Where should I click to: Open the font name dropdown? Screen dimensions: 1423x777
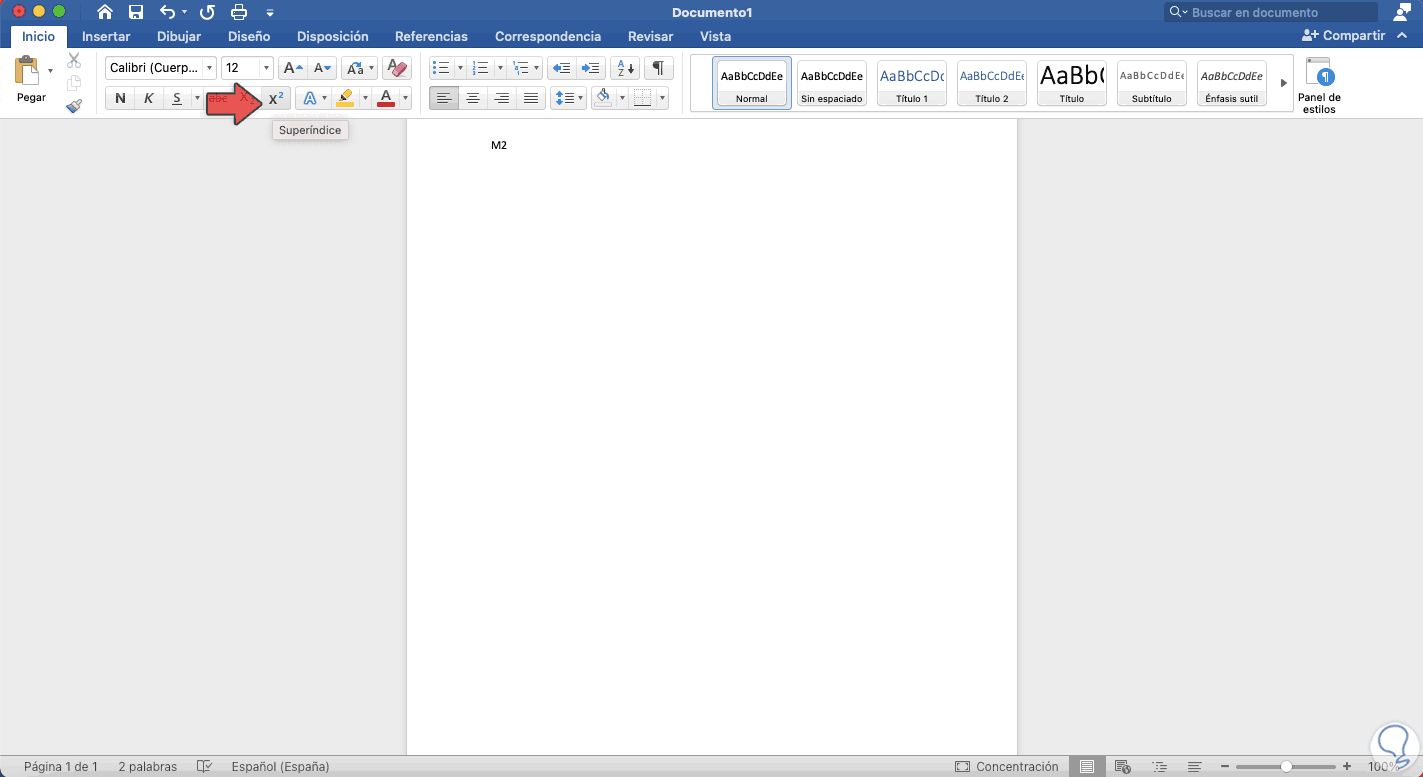coord(209,68)
